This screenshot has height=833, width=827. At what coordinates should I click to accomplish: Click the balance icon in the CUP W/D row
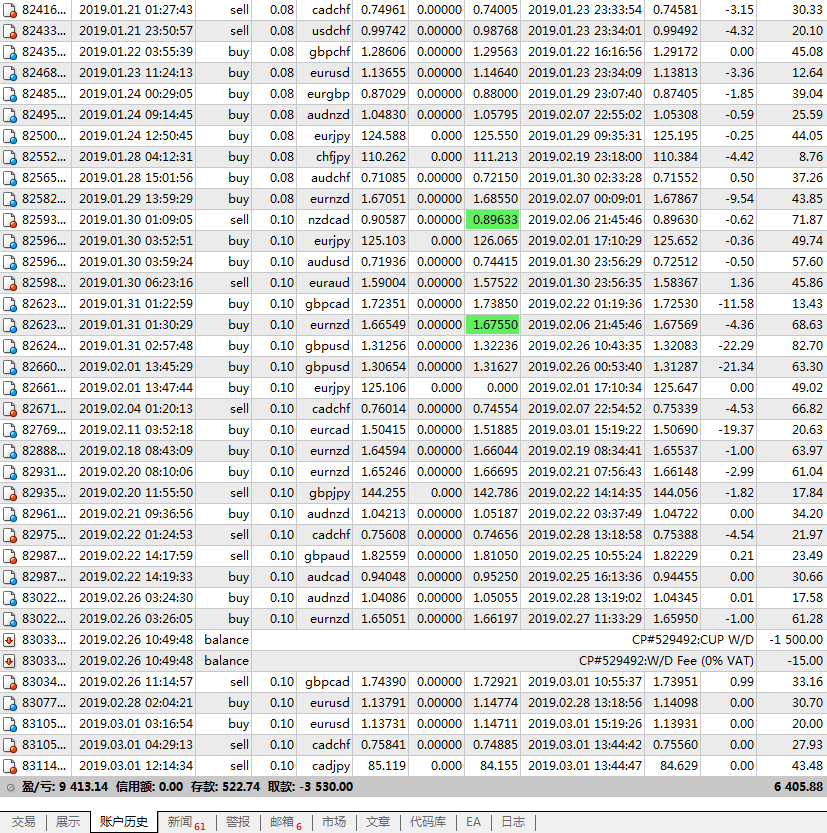(9, 640)
